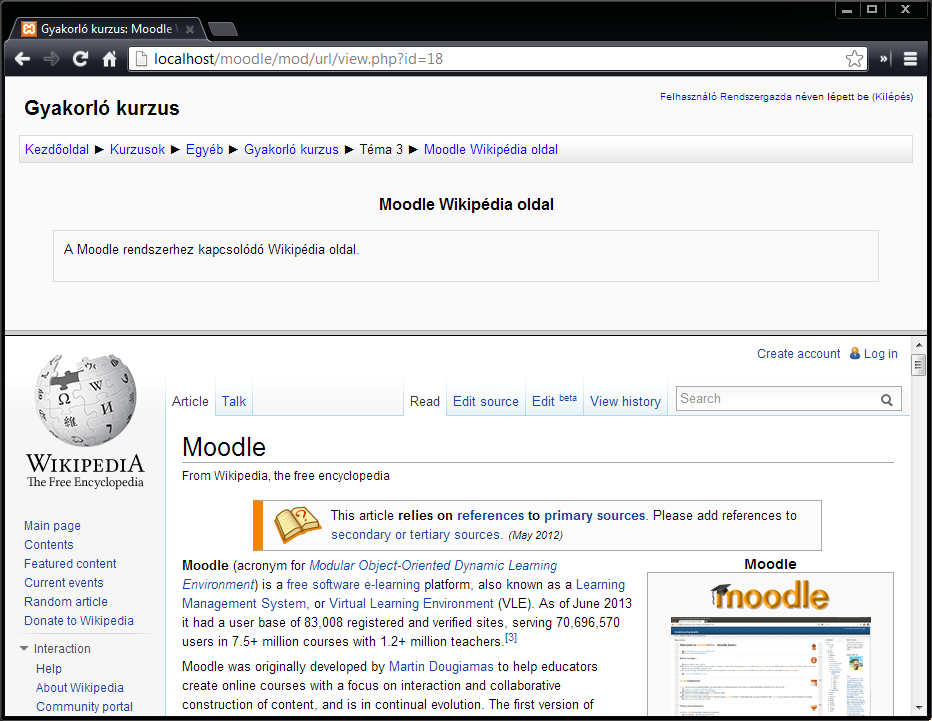Click the Log in link
This screenshot has width=932, height=721.
[x=880, y=354]
